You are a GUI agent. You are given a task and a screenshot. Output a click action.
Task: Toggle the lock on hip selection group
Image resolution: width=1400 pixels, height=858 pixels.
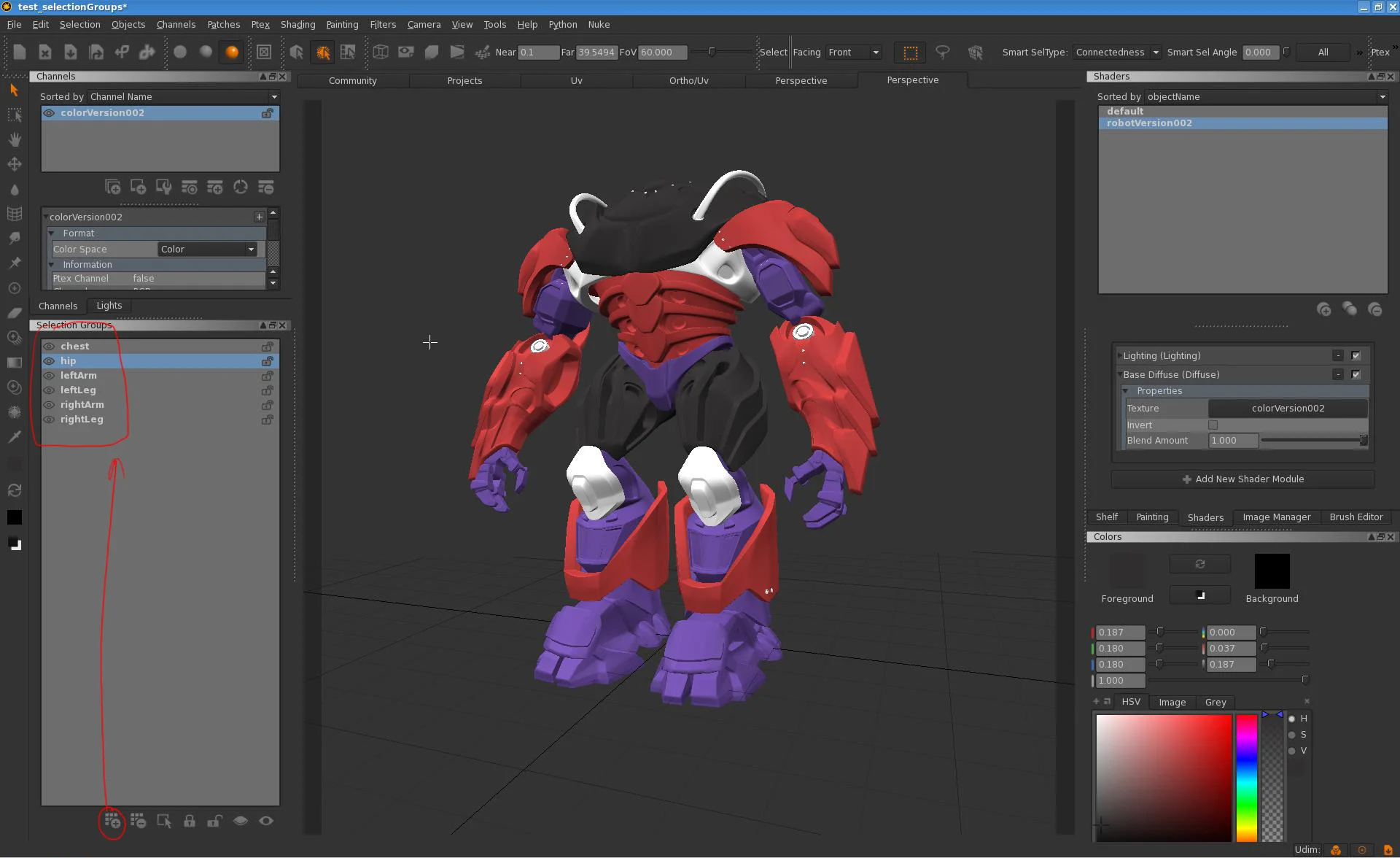pyautogui.click(x=268, y=361)
